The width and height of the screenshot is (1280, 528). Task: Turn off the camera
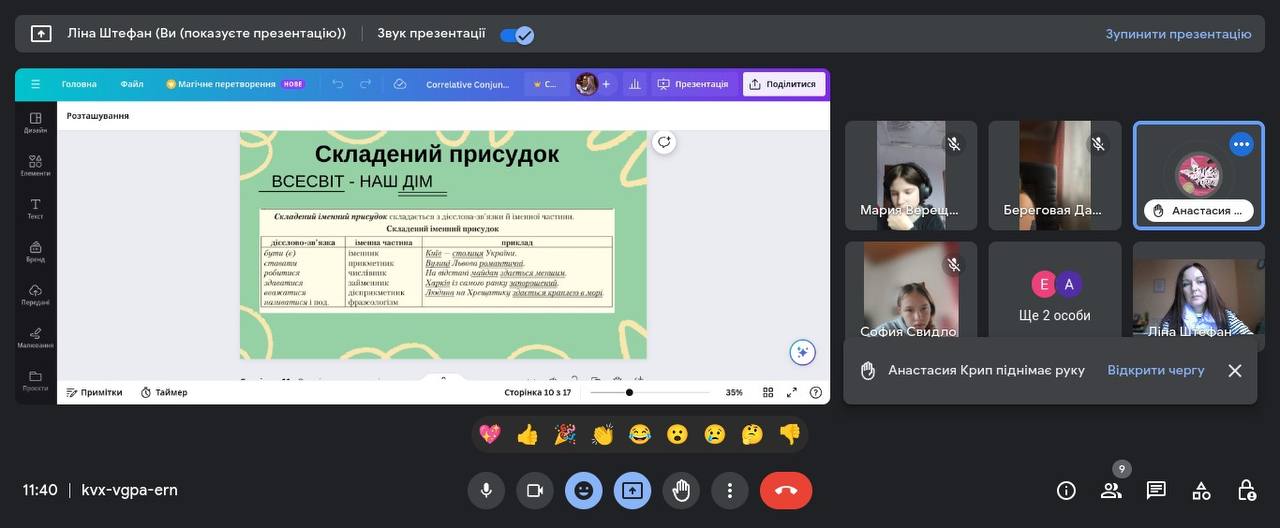pos(534,490)
